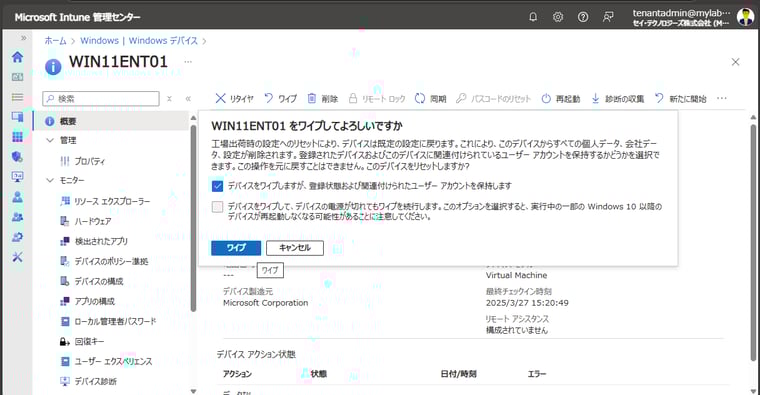
Task: Confirm with the blue ワイプ button
Action: pyautogui.click(x=236, y=248)
